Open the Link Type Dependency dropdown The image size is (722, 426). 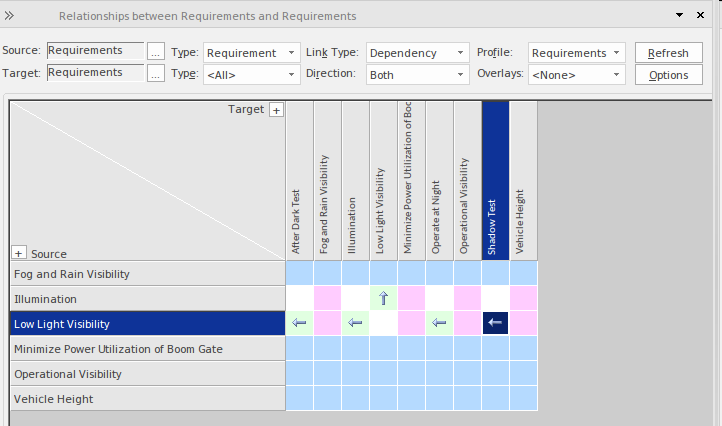pyautogui.click(x=417, y=52)
